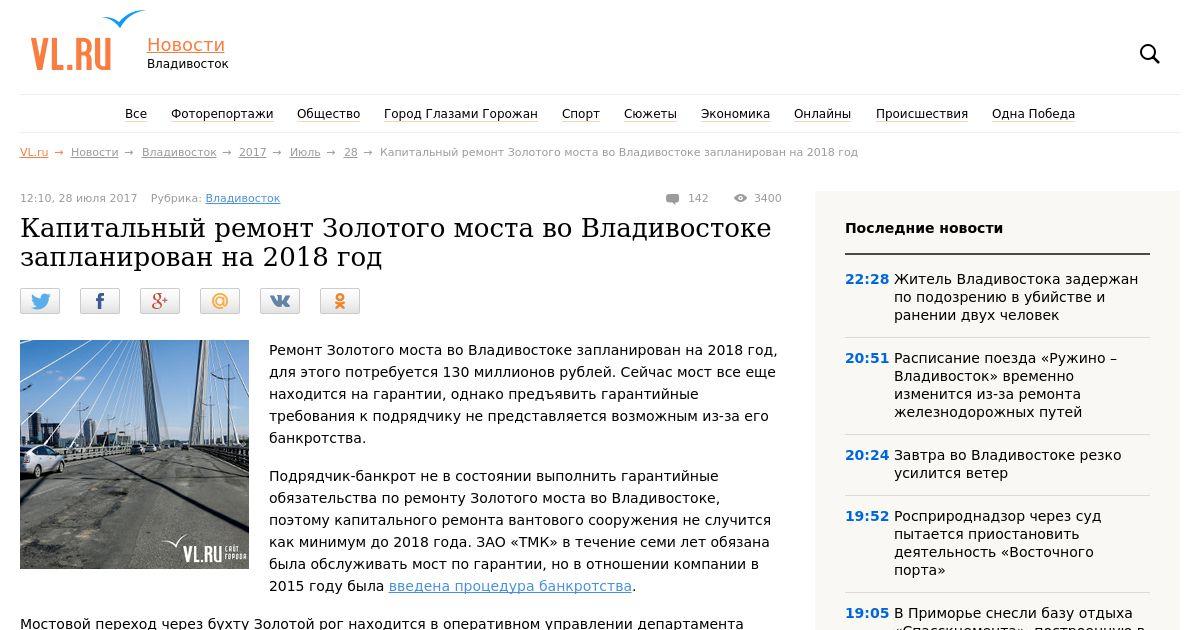Click the 142 comments count
This screenshot has height=630, width=1200.
pos(698,199)
